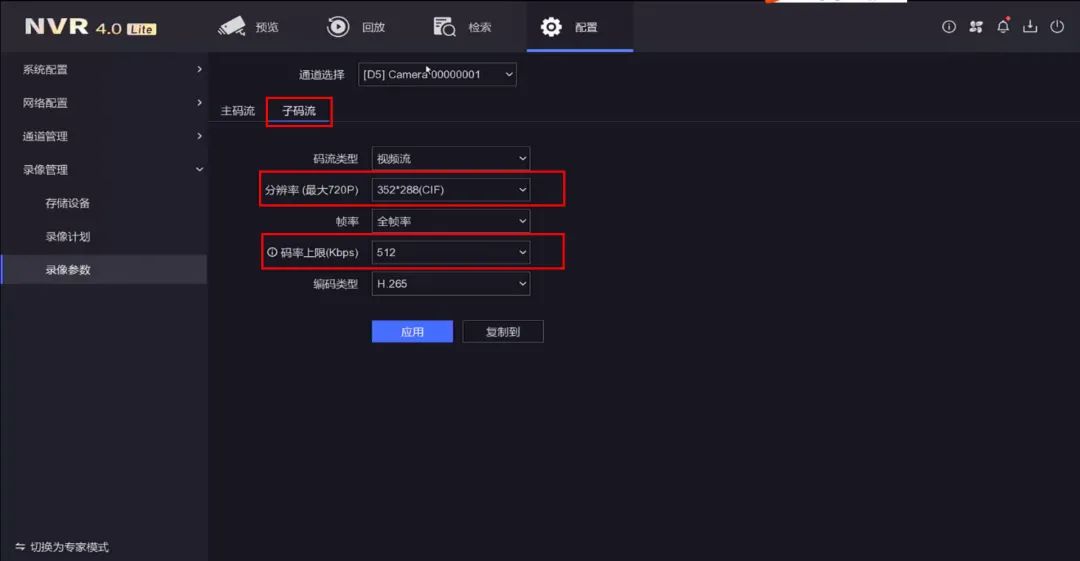The width and height of the screenshot is (1080, 561).
Task: Open the search (检索) page
Action: tap(462, 27)
